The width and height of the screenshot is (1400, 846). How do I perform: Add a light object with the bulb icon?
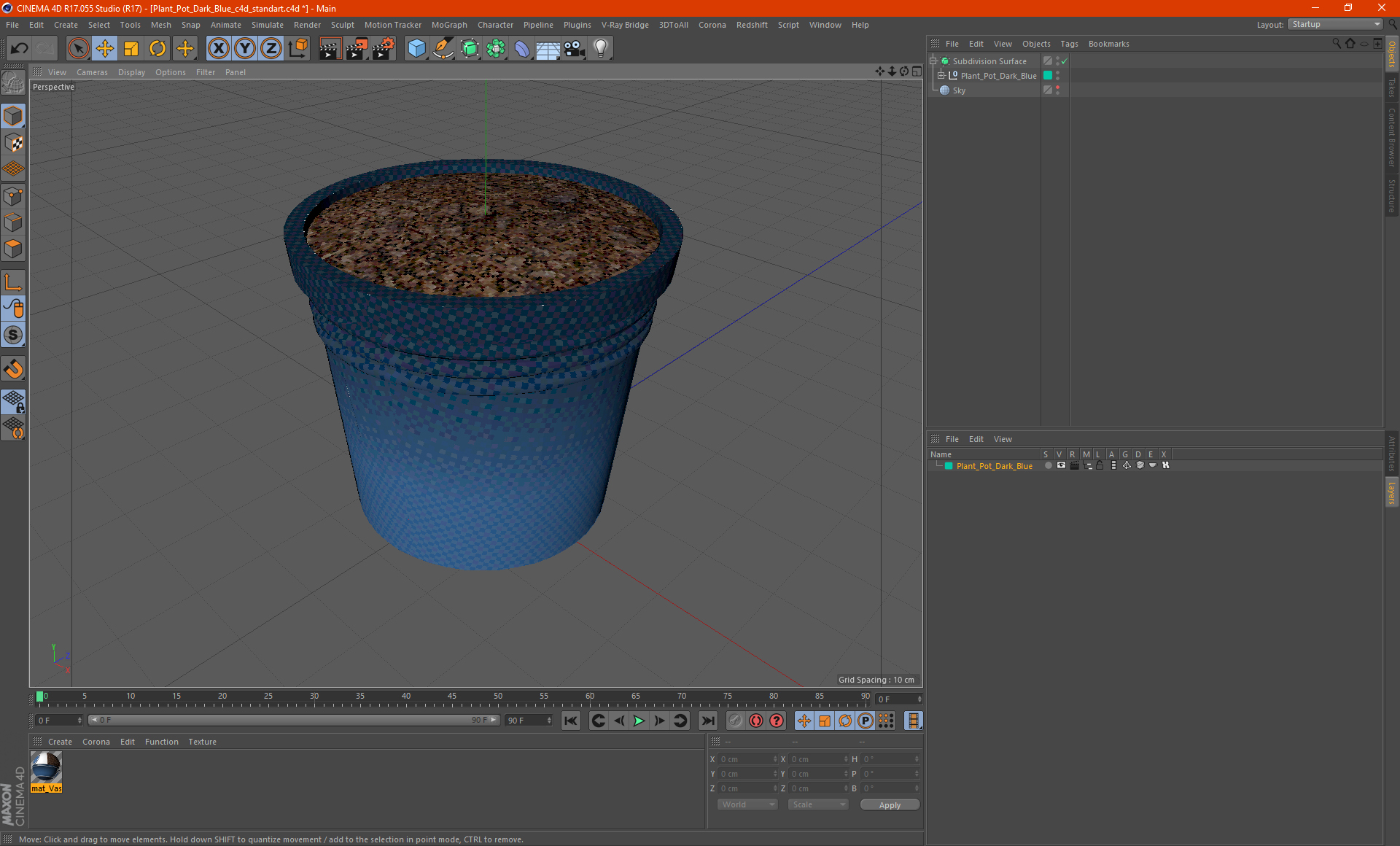pos(600,49)
